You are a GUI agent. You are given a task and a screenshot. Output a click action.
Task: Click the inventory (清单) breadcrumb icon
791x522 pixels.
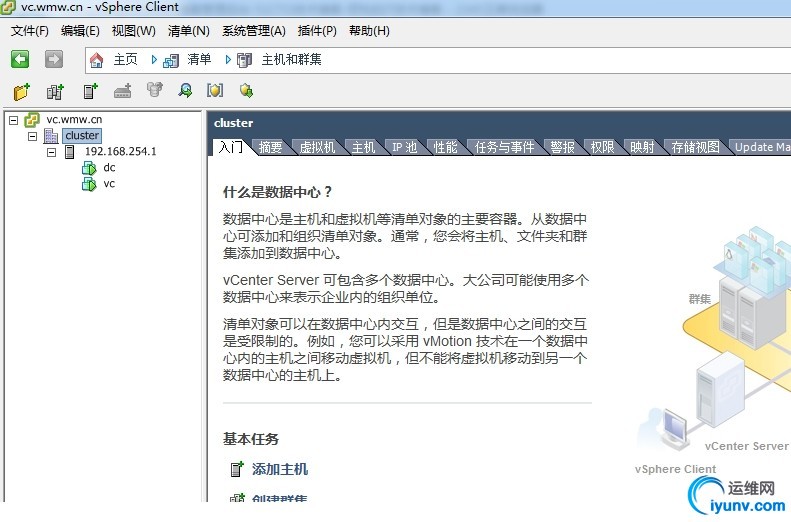coord(171,61)
